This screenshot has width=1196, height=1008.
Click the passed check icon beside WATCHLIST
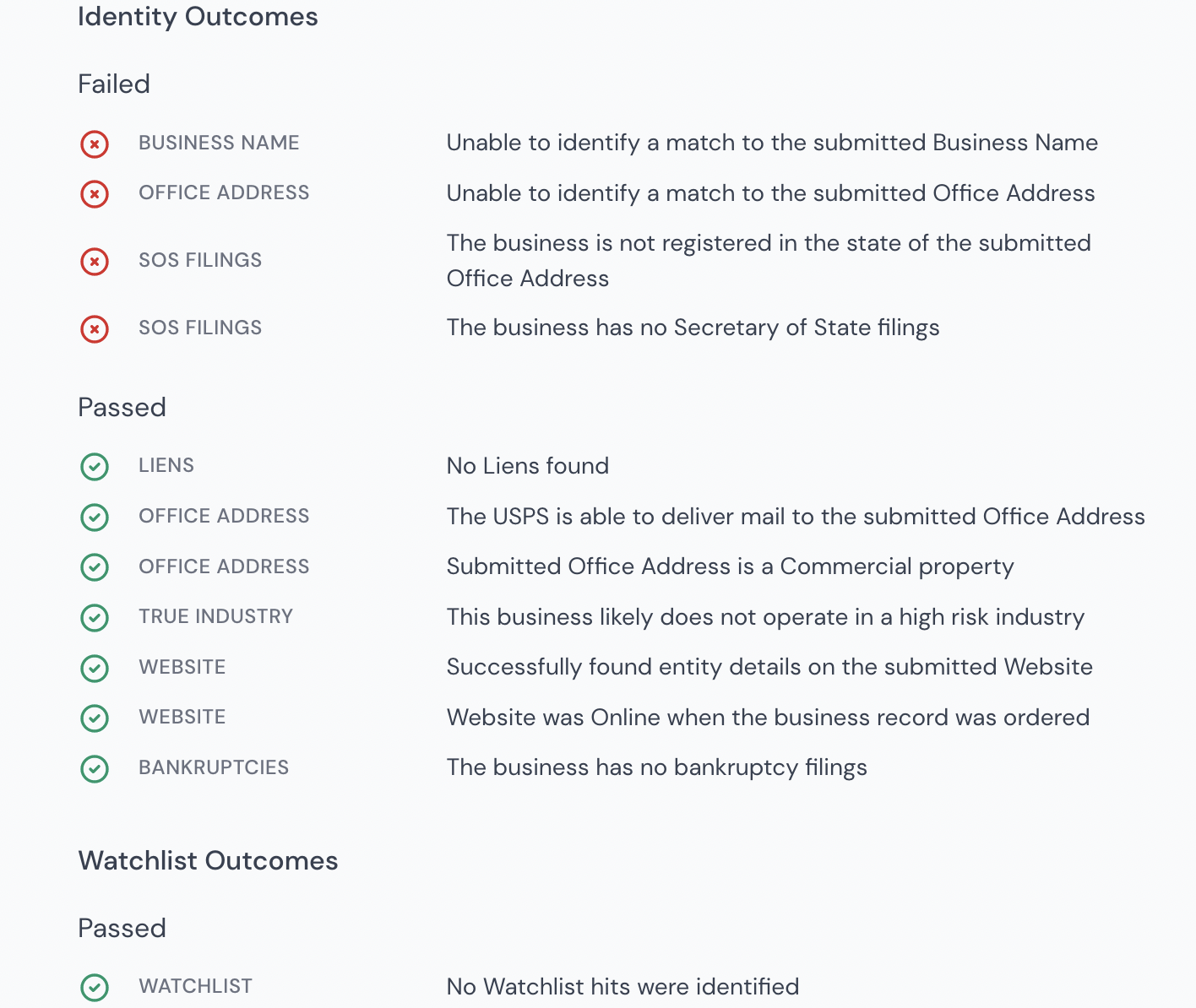pyautogui.click(x=95, y=987)
